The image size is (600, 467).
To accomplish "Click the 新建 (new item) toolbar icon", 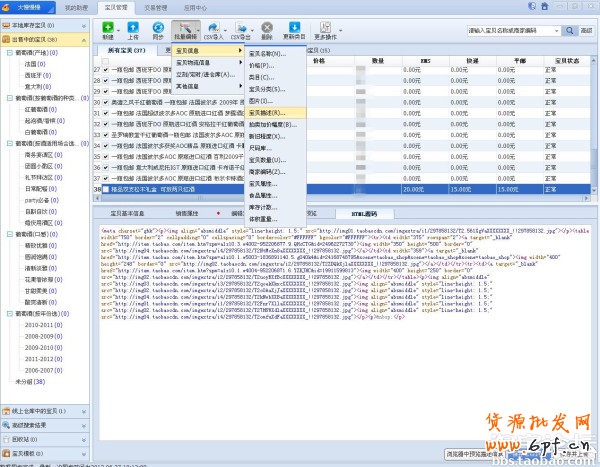I will click(x=108, y=28).
